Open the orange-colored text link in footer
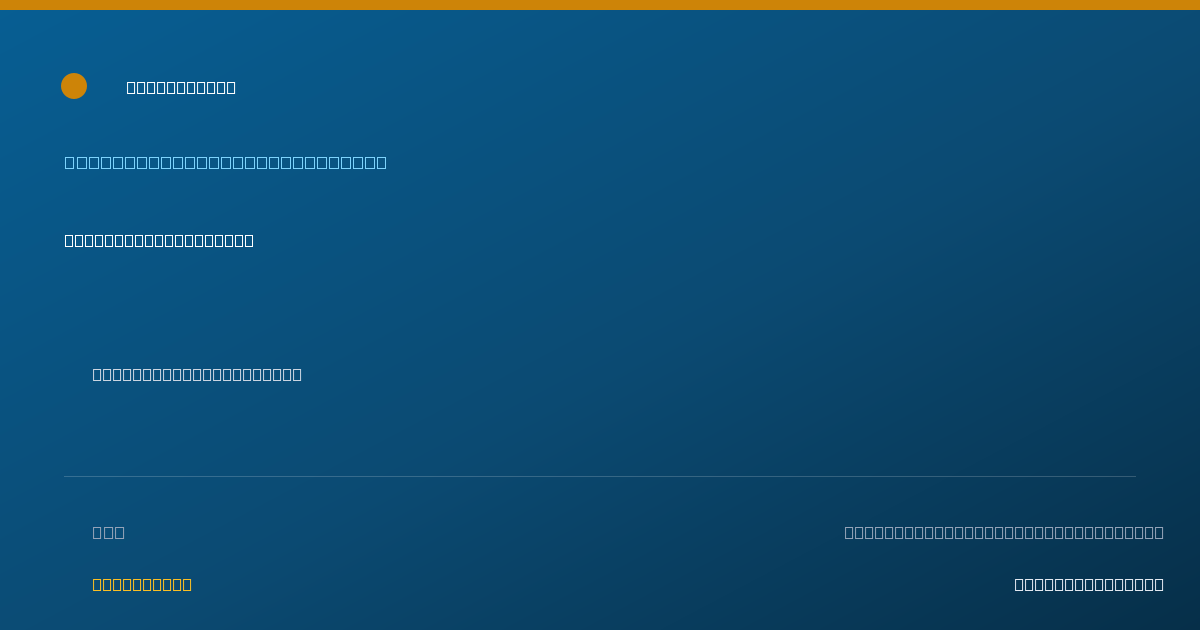This screenshot has width=1200, height=630. pyautogui.click(x=142, y=584)
